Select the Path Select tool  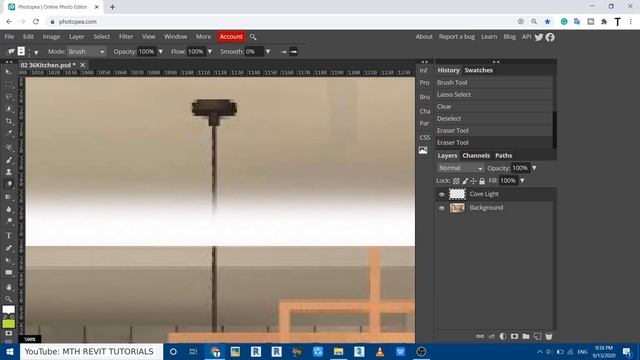pos(9,260)
